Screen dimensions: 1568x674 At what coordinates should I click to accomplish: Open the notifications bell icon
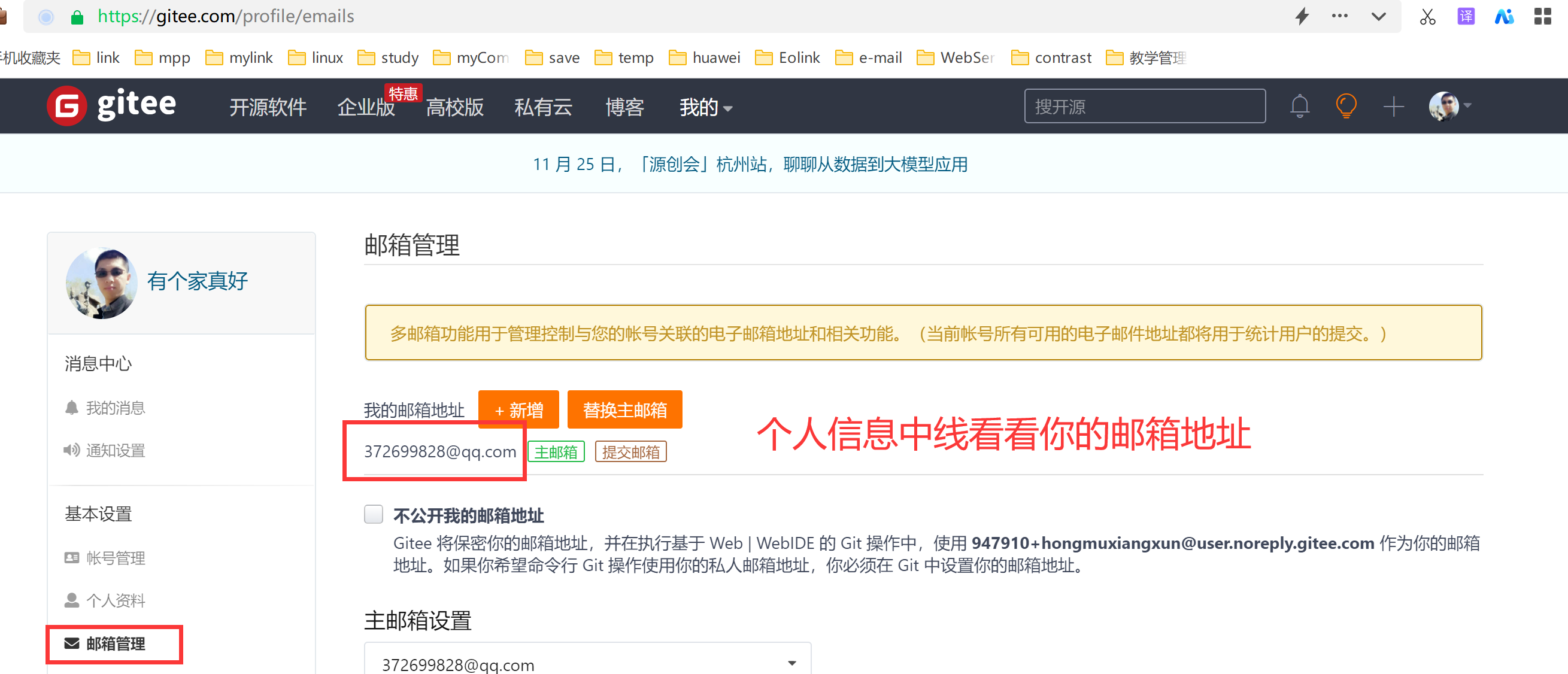[x=1299, y=107]
